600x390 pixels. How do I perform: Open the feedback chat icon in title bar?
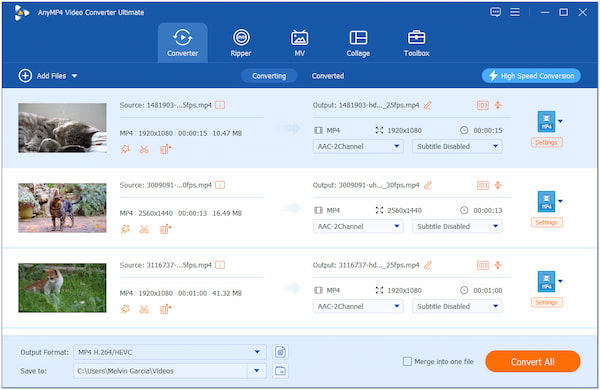(x=496, y=12)
